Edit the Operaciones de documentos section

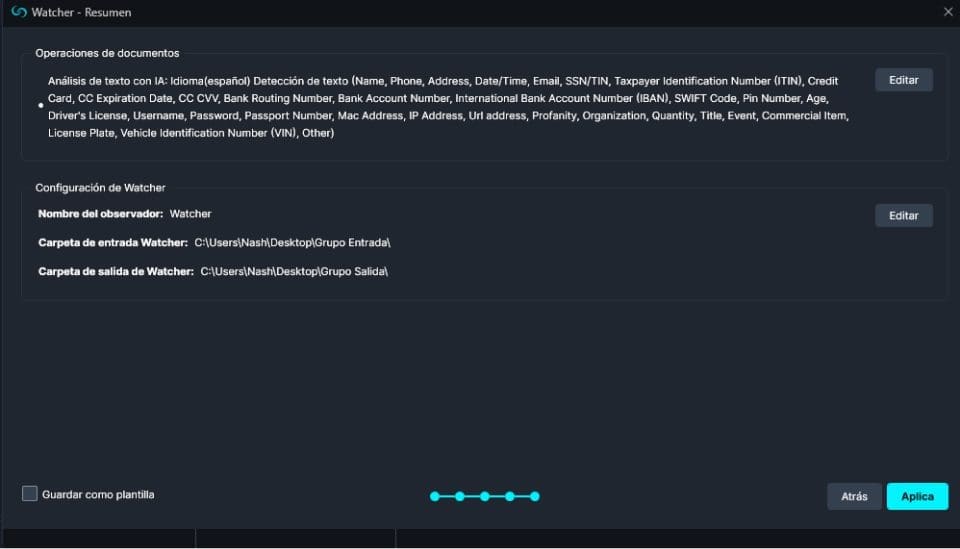903,80
